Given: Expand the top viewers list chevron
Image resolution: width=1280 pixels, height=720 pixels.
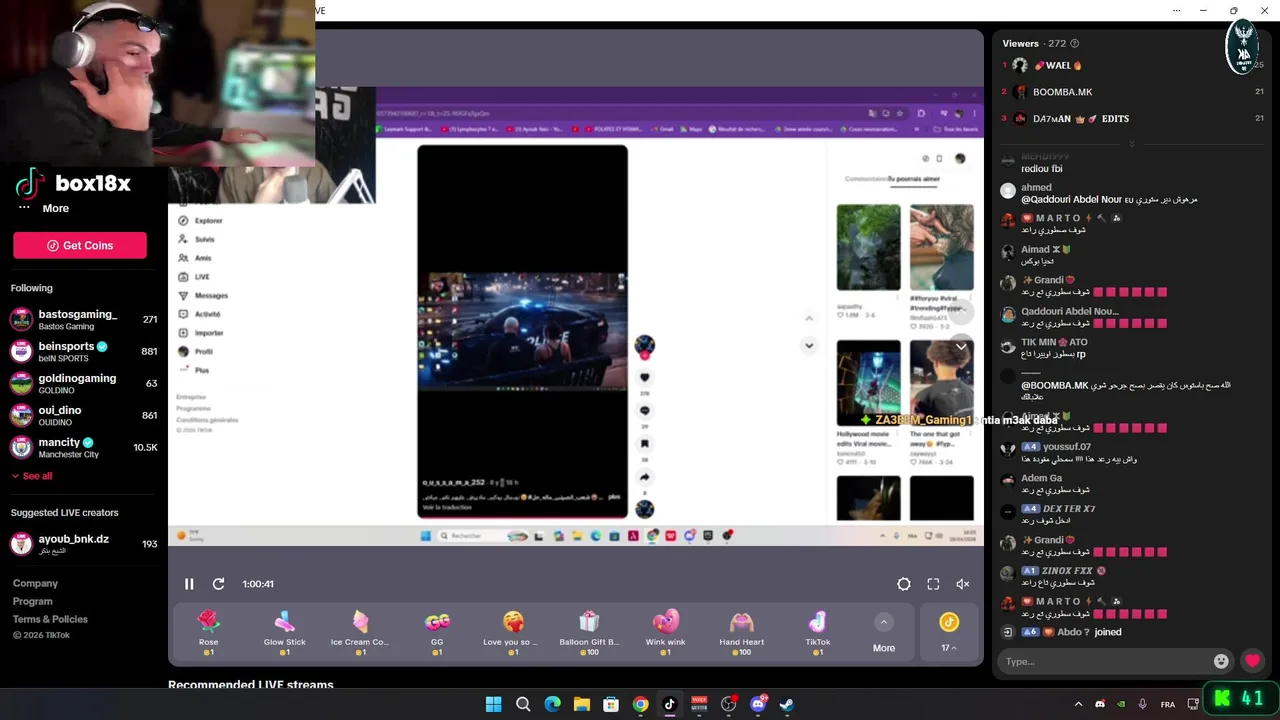Looking at the screenshot, I should click(x=1132, y=144).
